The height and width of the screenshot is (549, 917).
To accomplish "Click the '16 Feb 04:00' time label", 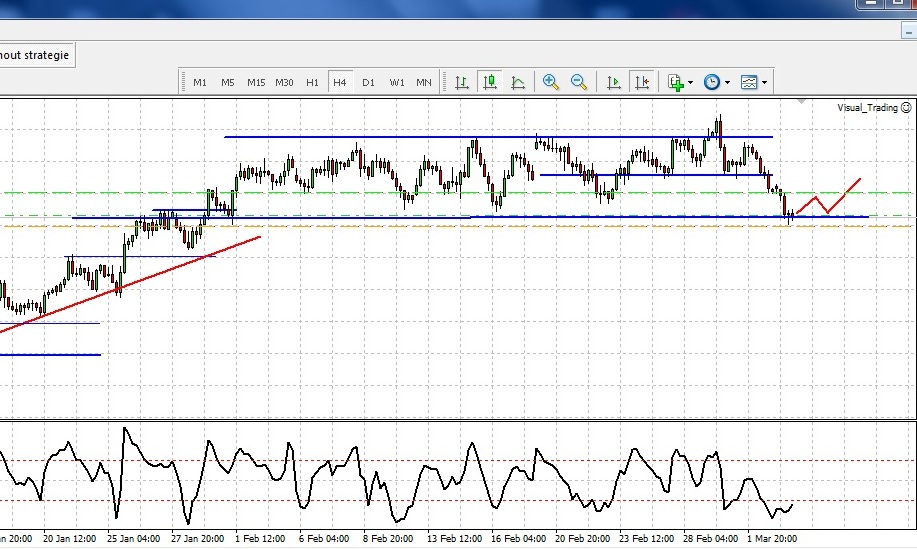I will [518, 538].
